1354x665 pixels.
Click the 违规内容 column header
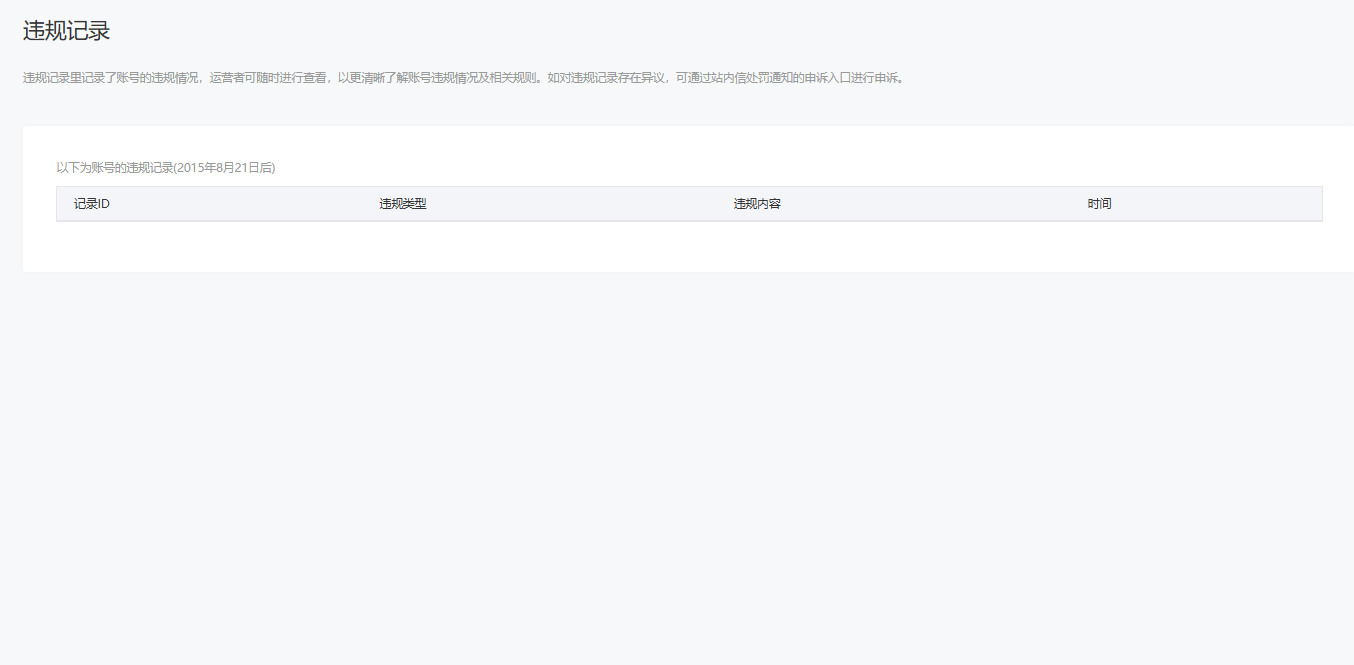[x=757, y=204]
